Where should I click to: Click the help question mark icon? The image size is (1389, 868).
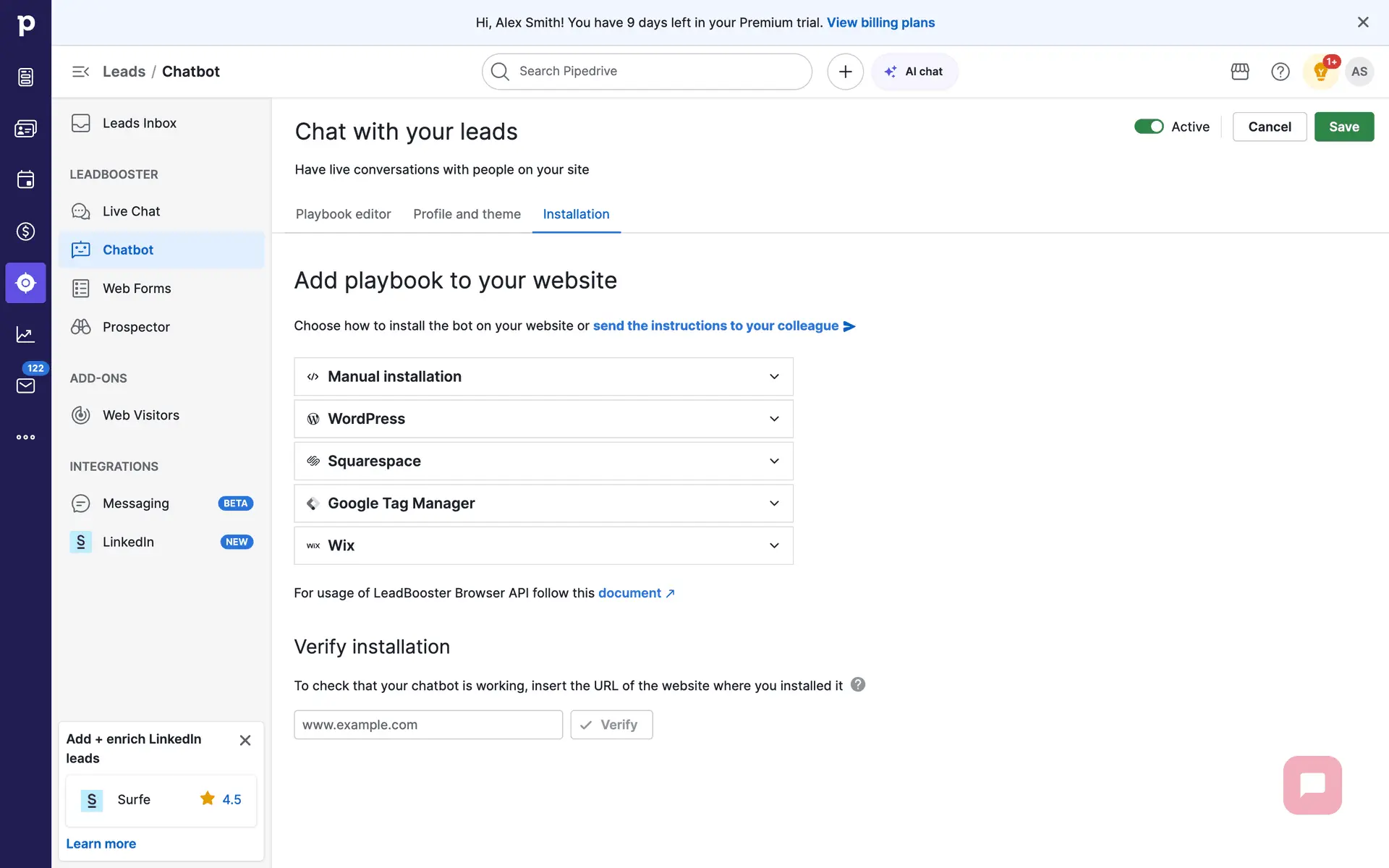tap(1280, 72)
